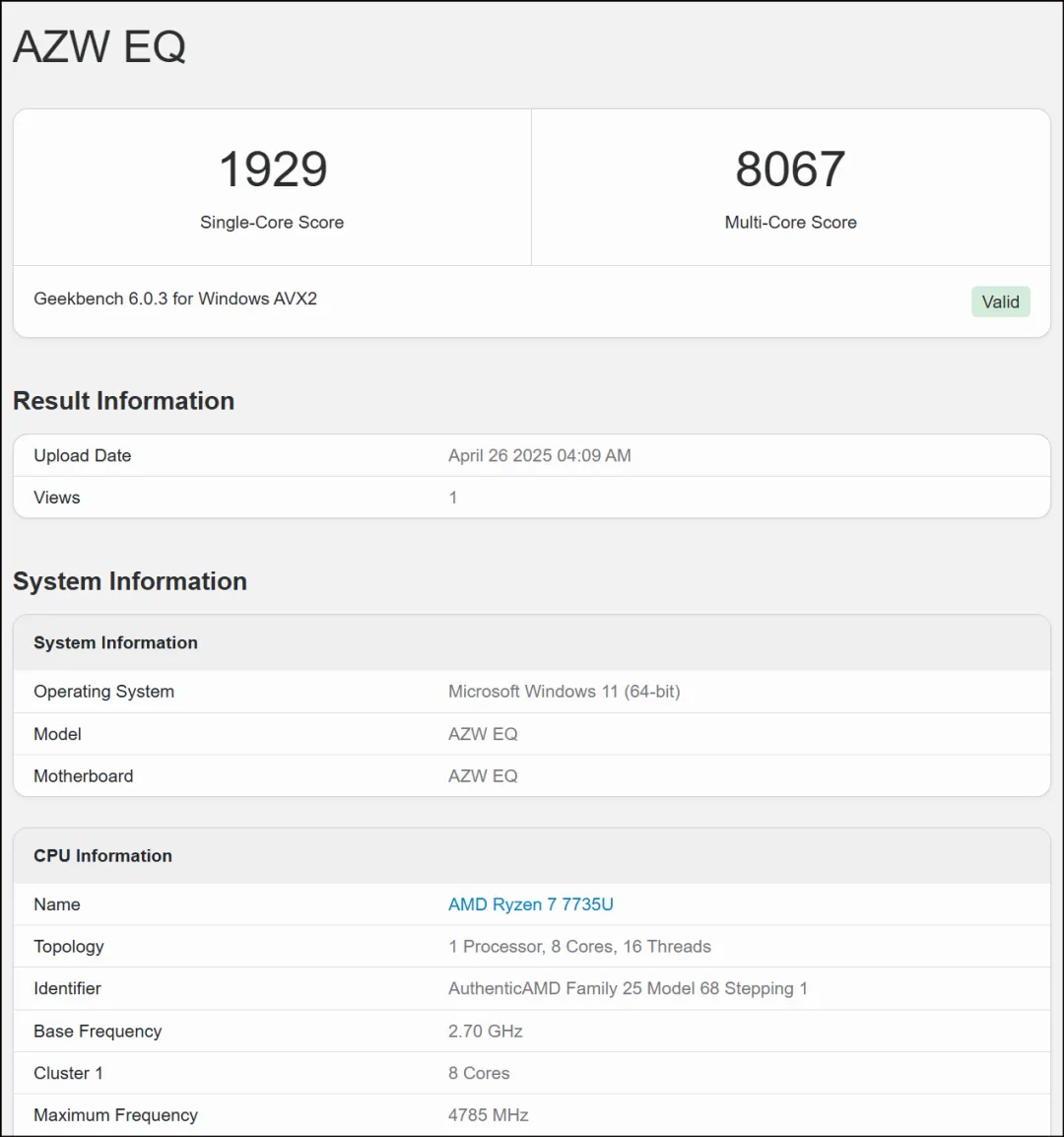Select the Name label in CPU table

(56, 904)
